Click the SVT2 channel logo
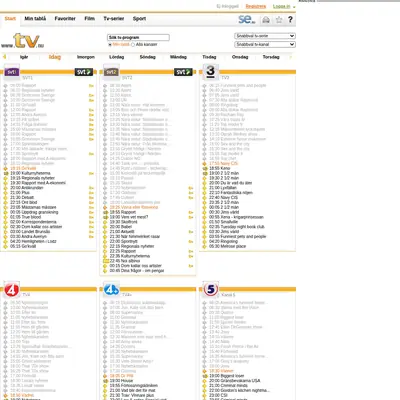Image resolution: width=400 pixels, height=400 pixels. [111, 72]
